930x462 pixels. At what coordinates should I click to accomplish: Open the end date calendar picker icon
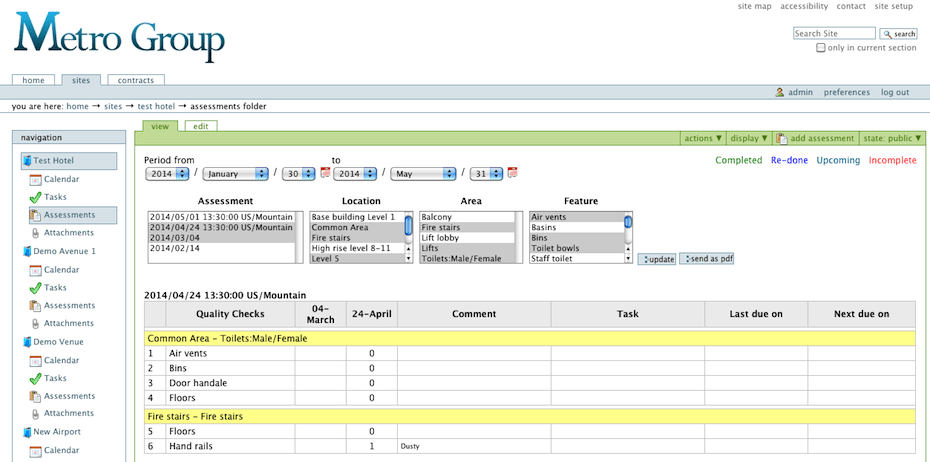tap(512, 173)
